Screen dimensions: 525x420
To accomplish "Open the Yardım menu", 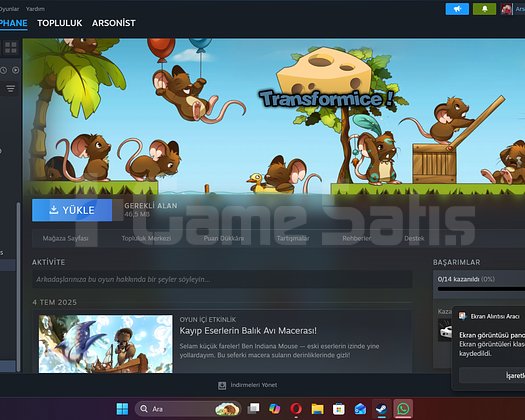I will pos(35,9).
